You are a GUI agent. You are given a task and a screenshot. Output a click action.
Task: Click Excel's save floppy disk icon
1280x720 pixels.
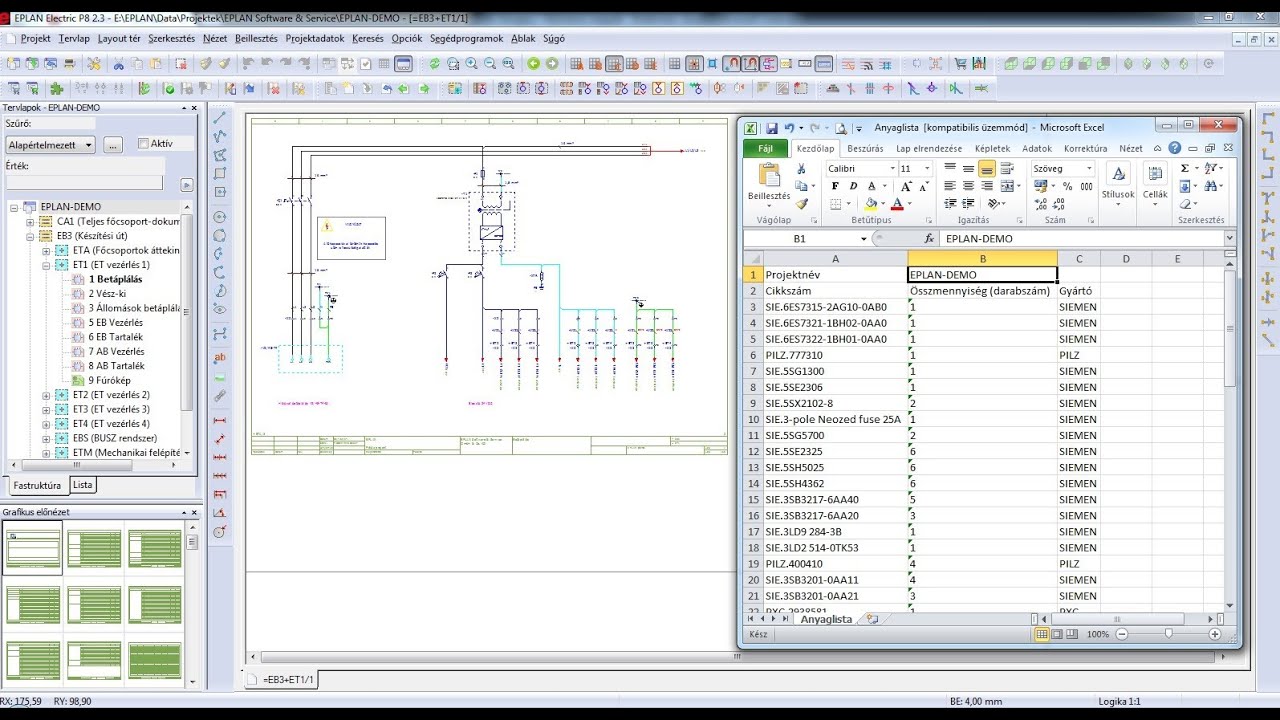772,128
